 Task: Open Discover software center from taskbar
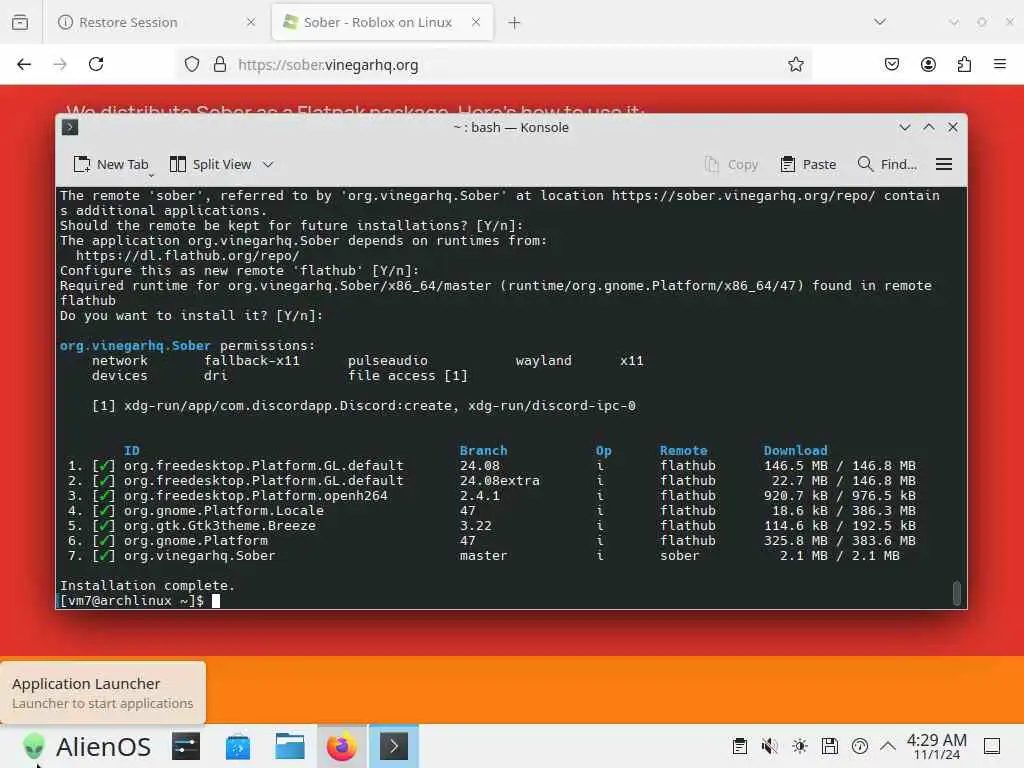click(238, 746)
